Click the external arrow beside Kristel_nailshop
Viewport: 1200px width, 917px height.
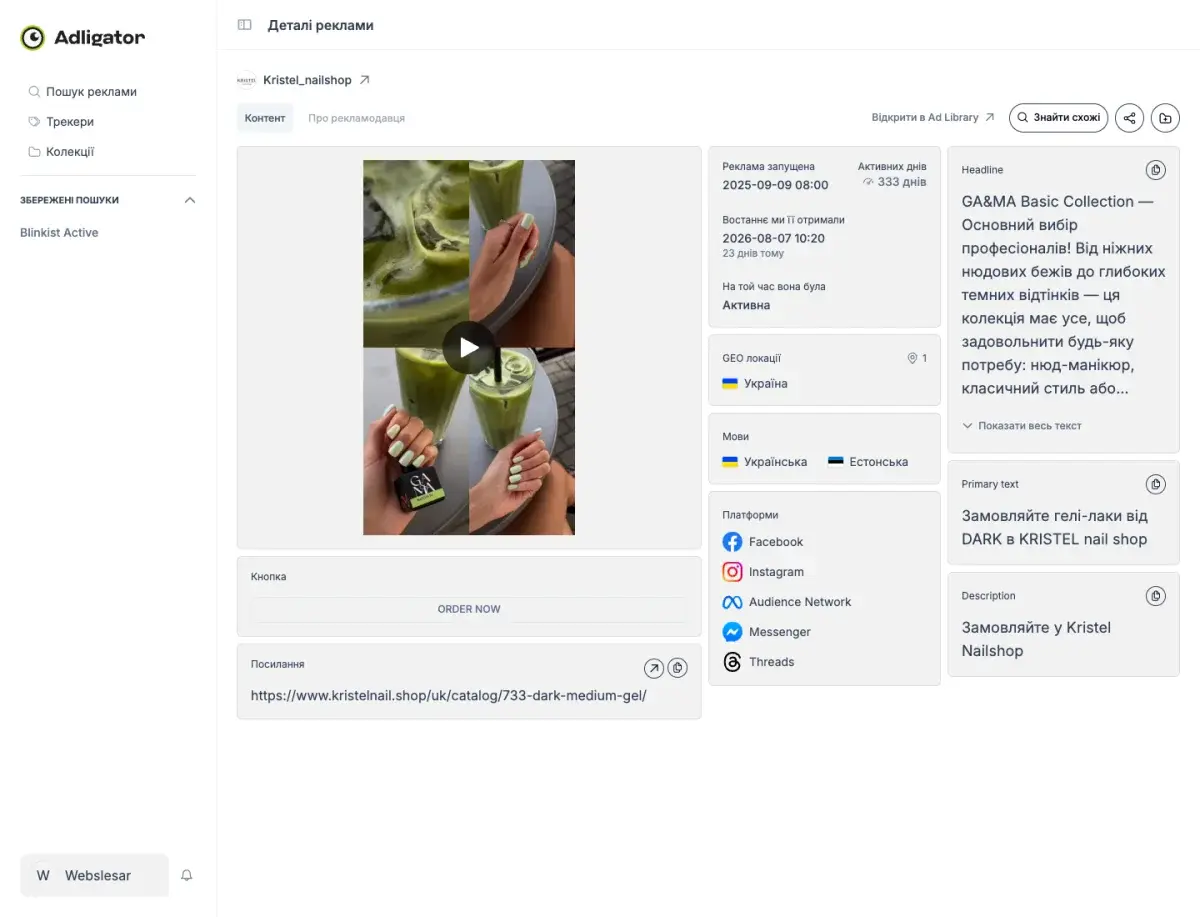pos(364,80)
